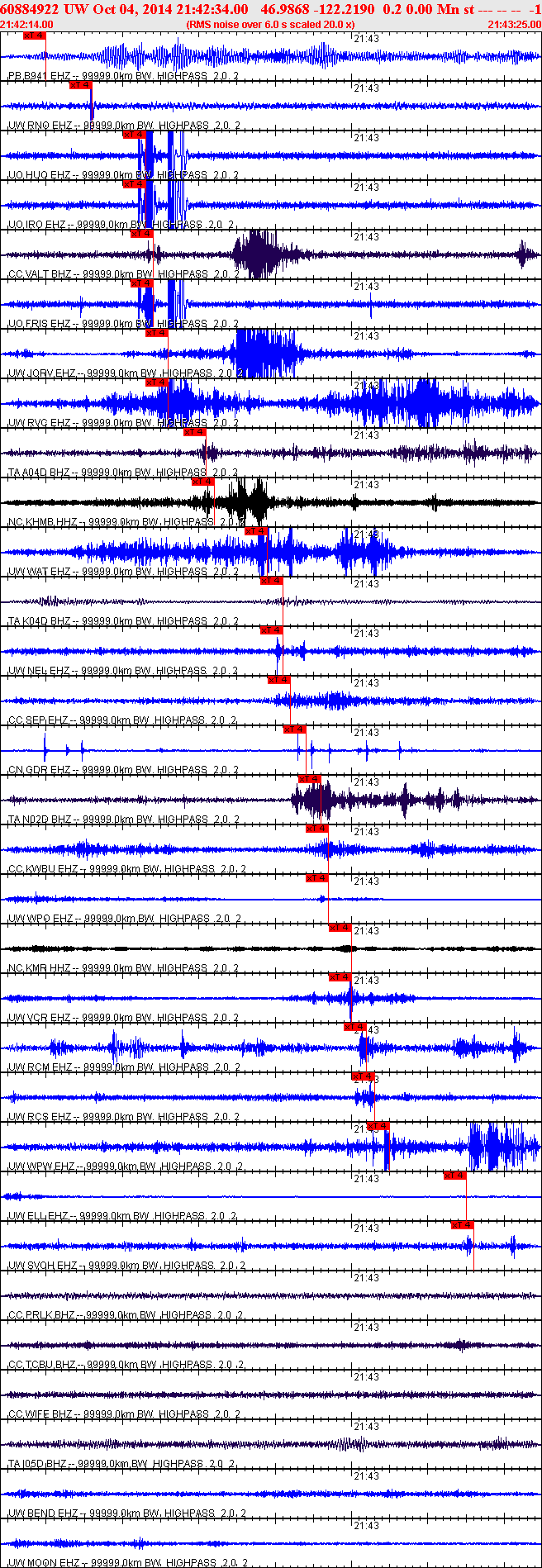Viewport: 542px width, 1568px height.
Task: Click the red pick flag on CC.VALT trace
Action: pyautogui.click(x=142, y=234)
